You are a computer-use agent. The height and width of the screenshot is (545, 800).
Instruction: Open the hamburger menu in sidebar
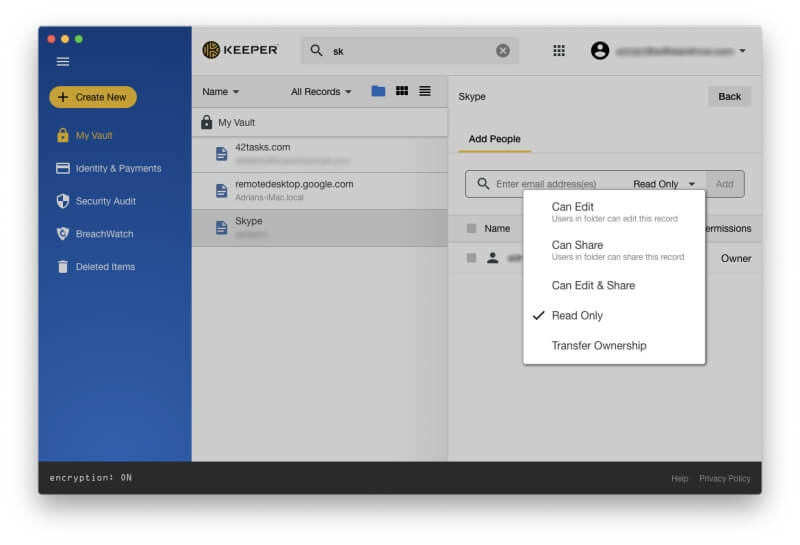pyautogui.click(x=63, y=62)
